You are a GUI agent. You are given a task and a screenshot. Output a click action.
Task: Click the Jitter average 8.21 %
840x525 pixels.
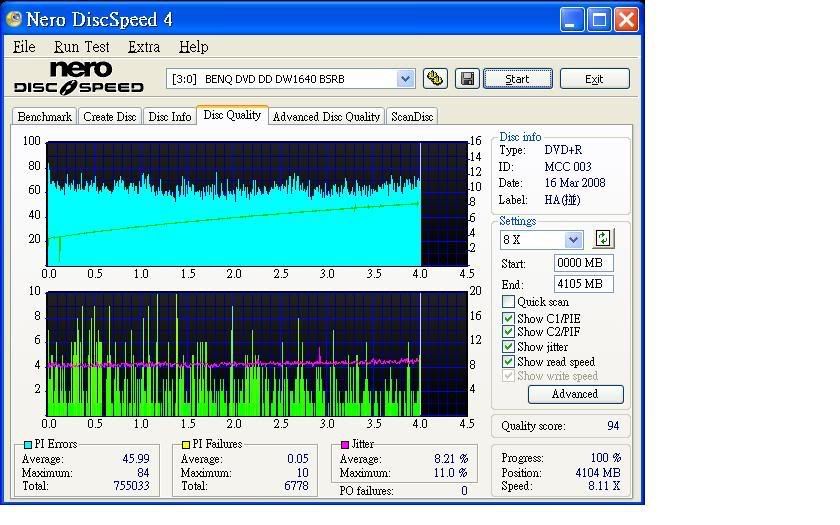[x=451, y=459]
